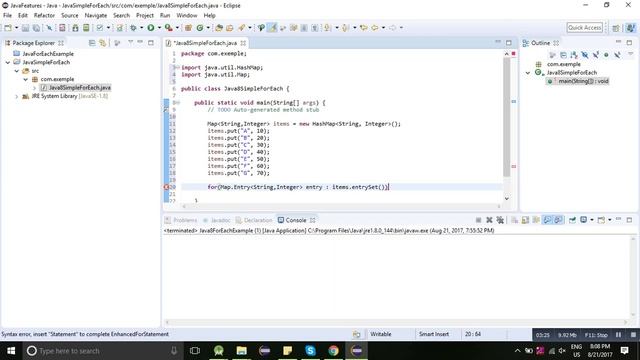Open the Outline view menu dropdown

coord(631,54)
